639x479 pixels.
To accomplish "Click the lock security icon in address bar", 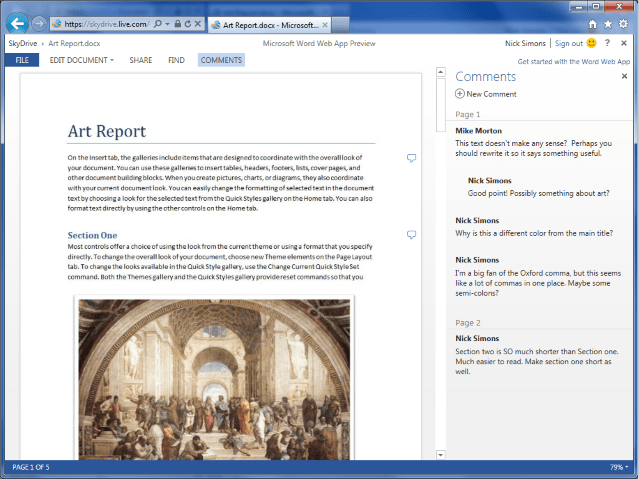I will pyautogui.click(x=178, y=24).
